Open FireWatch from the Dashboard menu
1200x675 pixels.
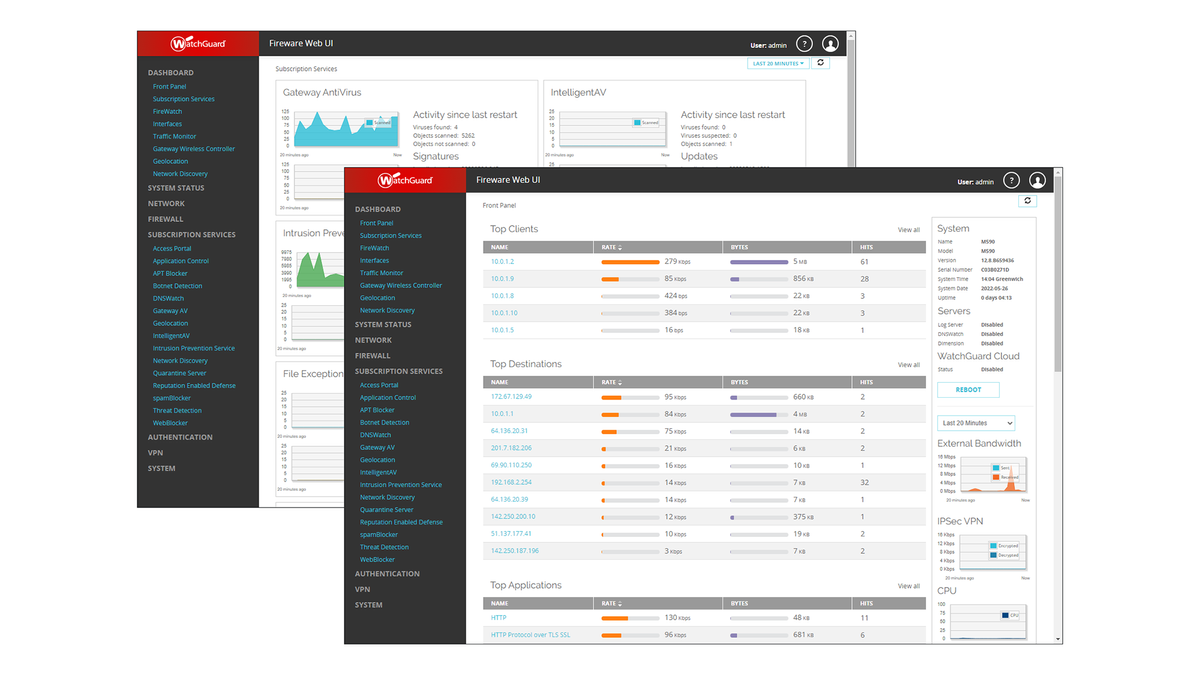click(376, 247)
